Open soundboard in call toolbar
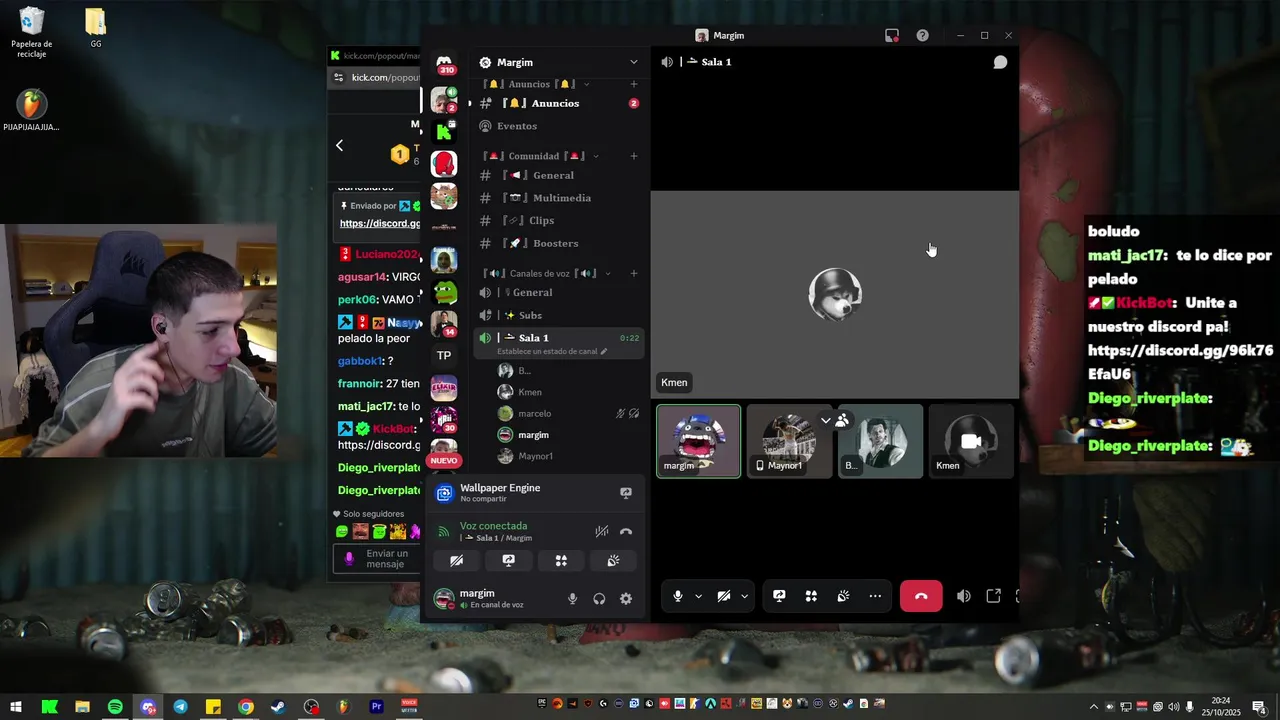Image resolution: width=1280 pixels, height=720 pixels. (x=843, y=596)
